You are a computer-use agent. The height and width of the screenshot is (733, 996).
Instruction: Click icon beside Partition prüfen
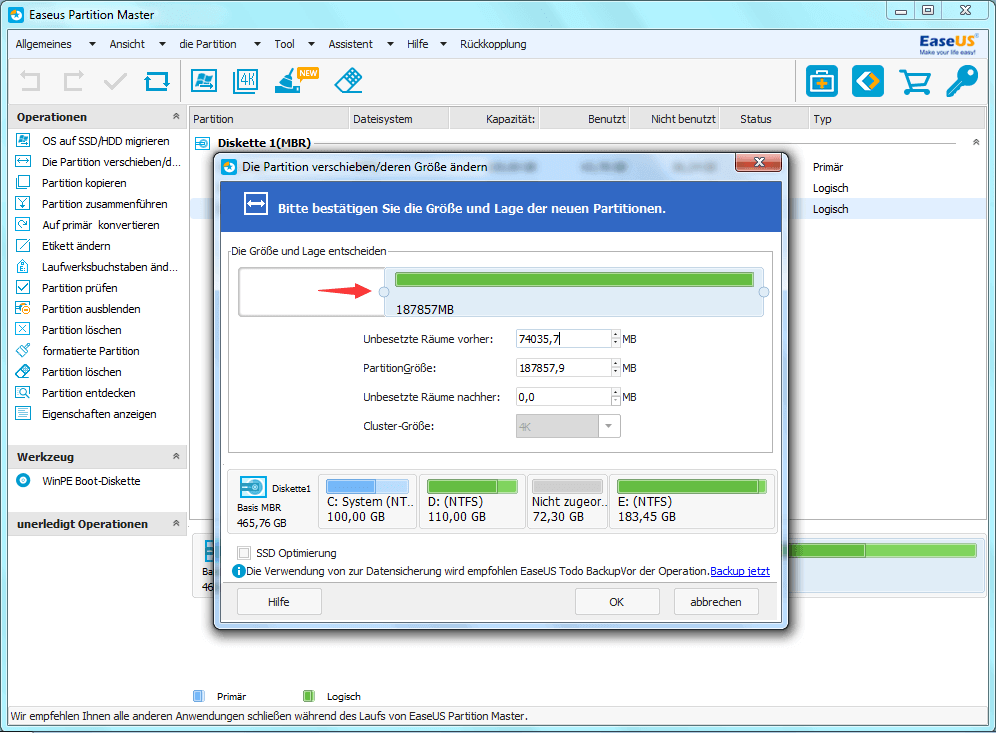click(23, 287)
